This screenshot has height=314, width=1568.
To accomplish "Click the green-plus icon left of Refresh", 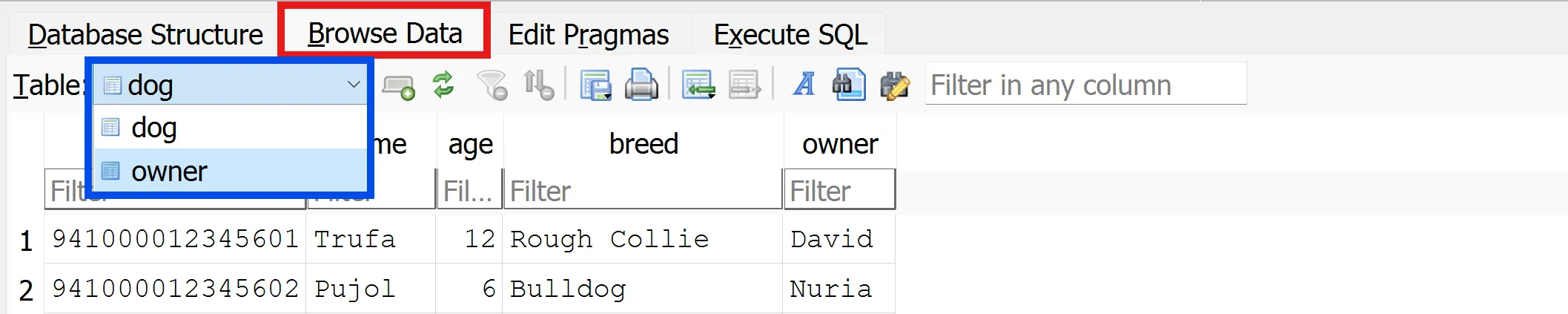I will tap(398, 86).
